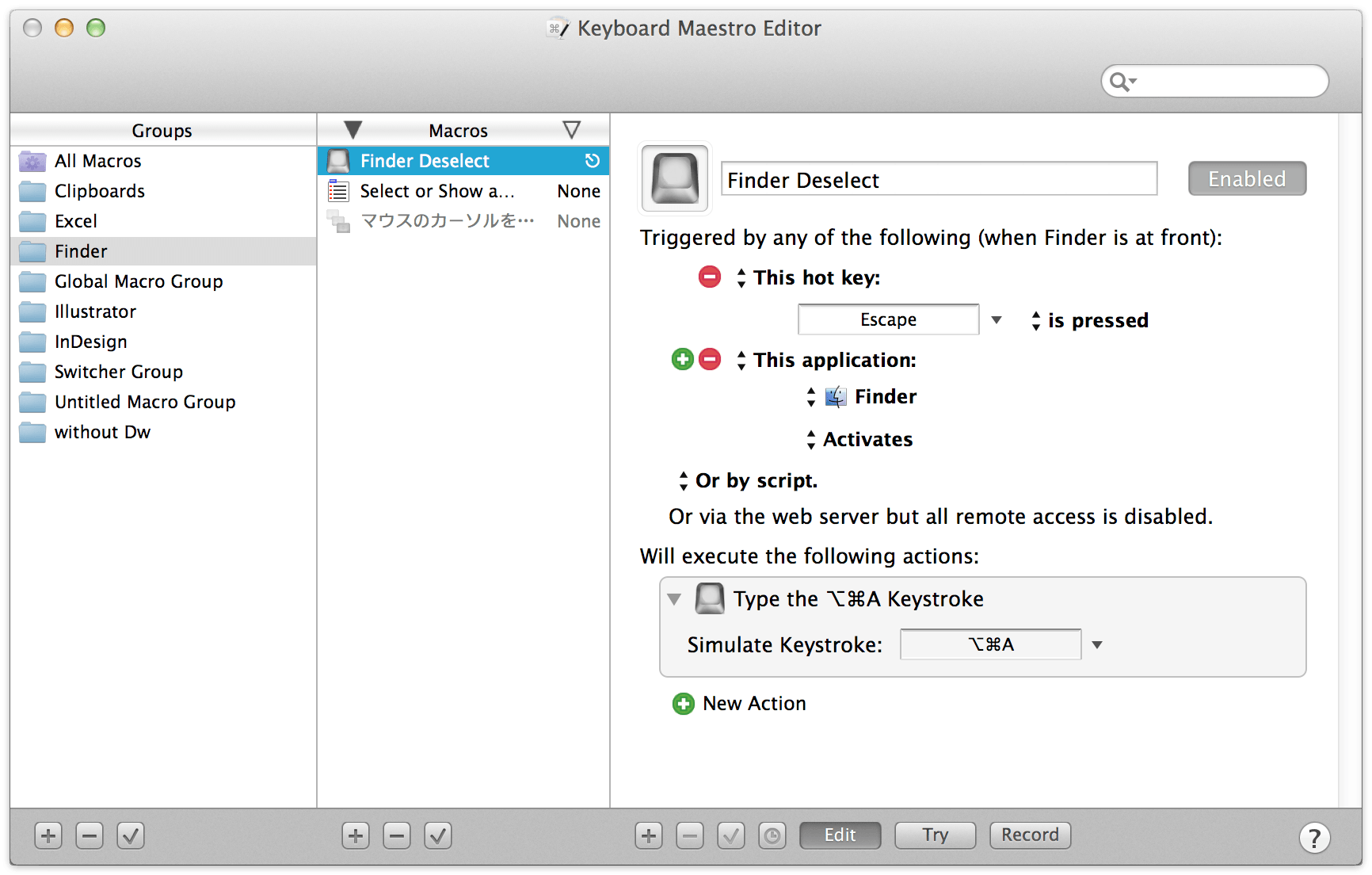Viewport: 1372px width, 875px height.
Task: Add a new macro group with plus button
Action: tap(48, 835)
